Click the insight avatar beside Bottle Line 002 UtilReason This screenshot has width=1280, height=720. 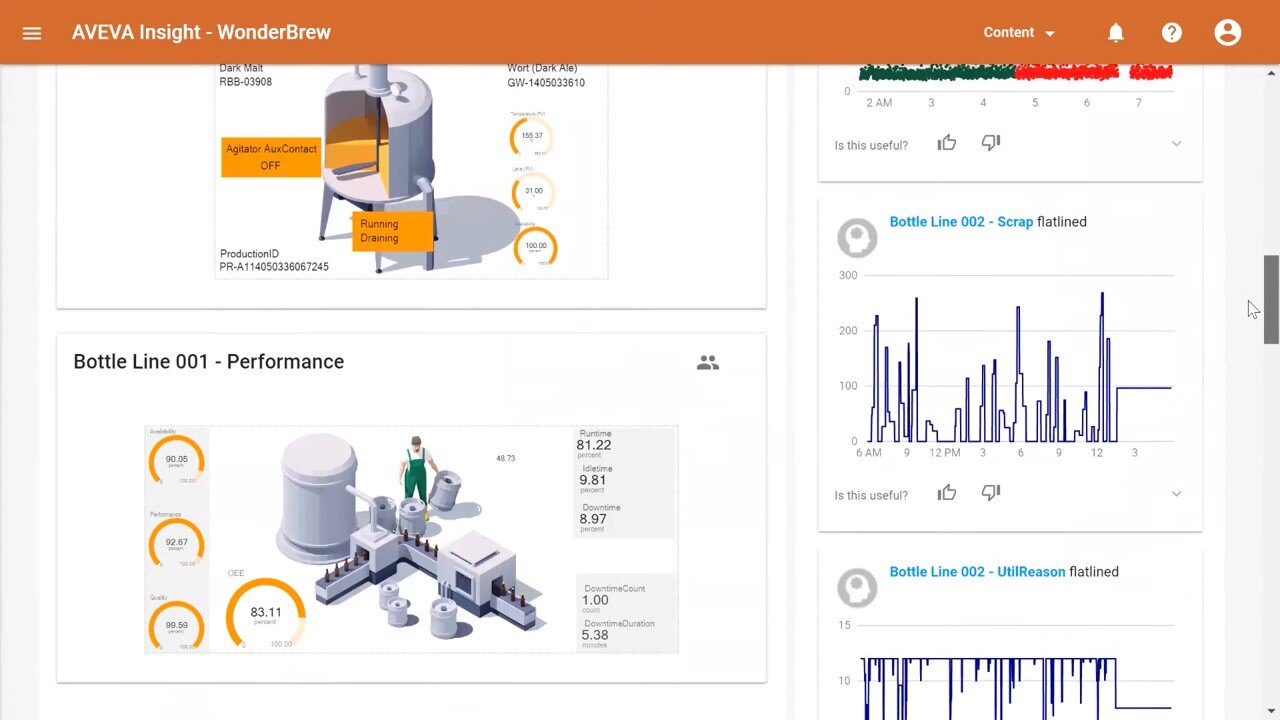click(x=857, y=588)
